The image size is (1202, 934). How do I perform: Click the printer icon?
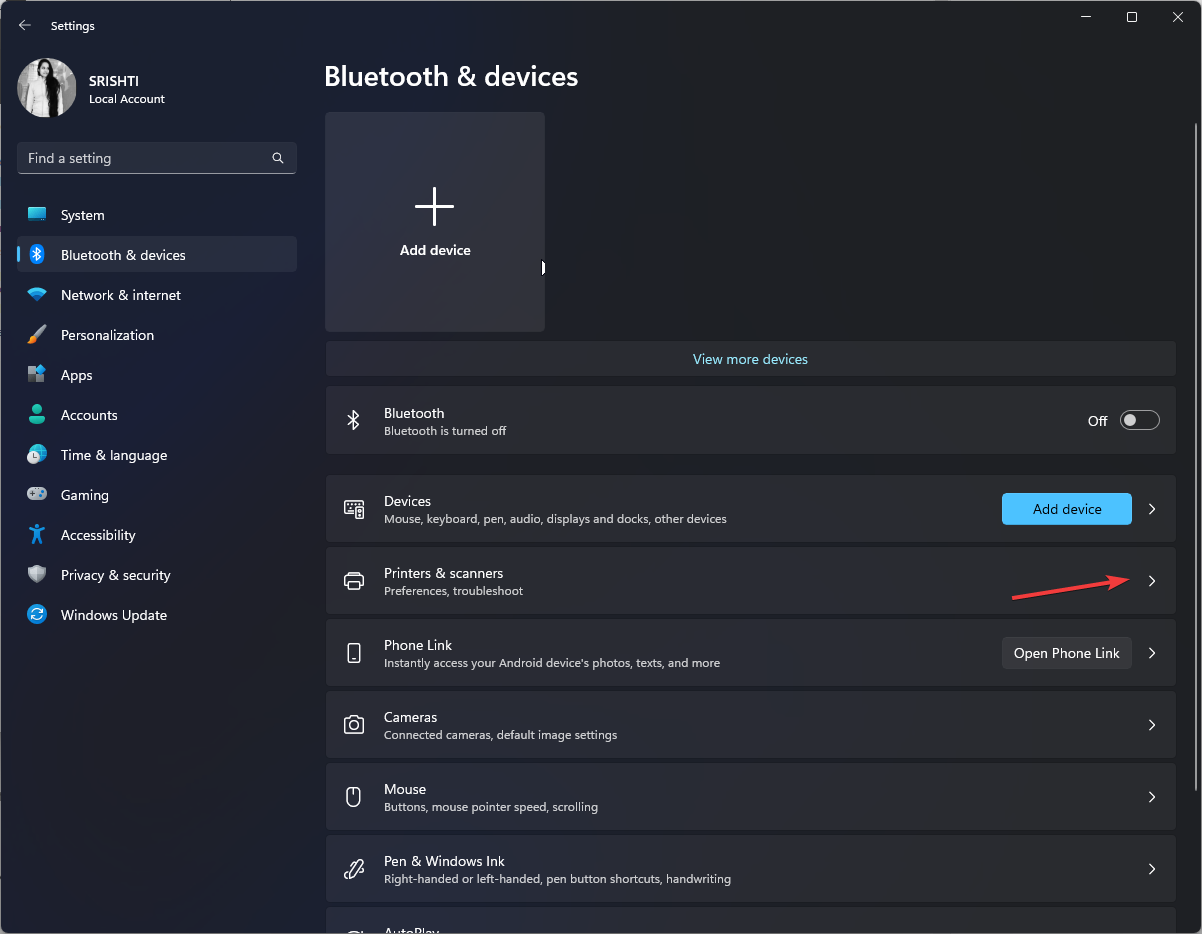354,581
